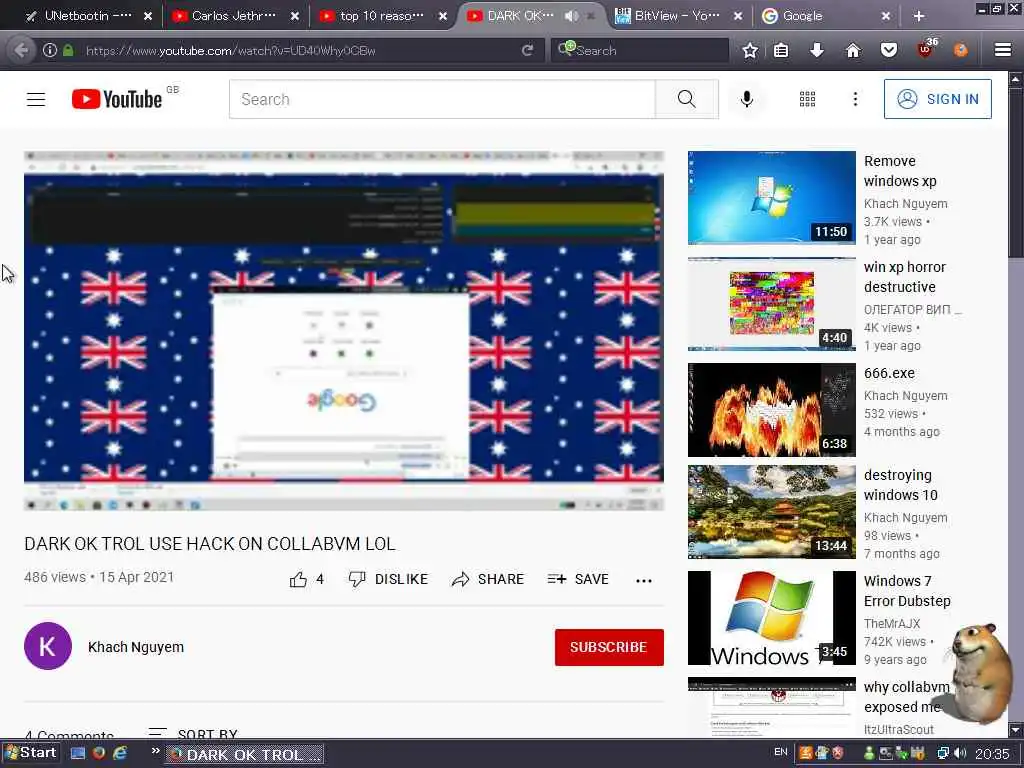
Task: Open 'Windows 7 Error Dubstep' thumbnail
Action: [771, 618]
